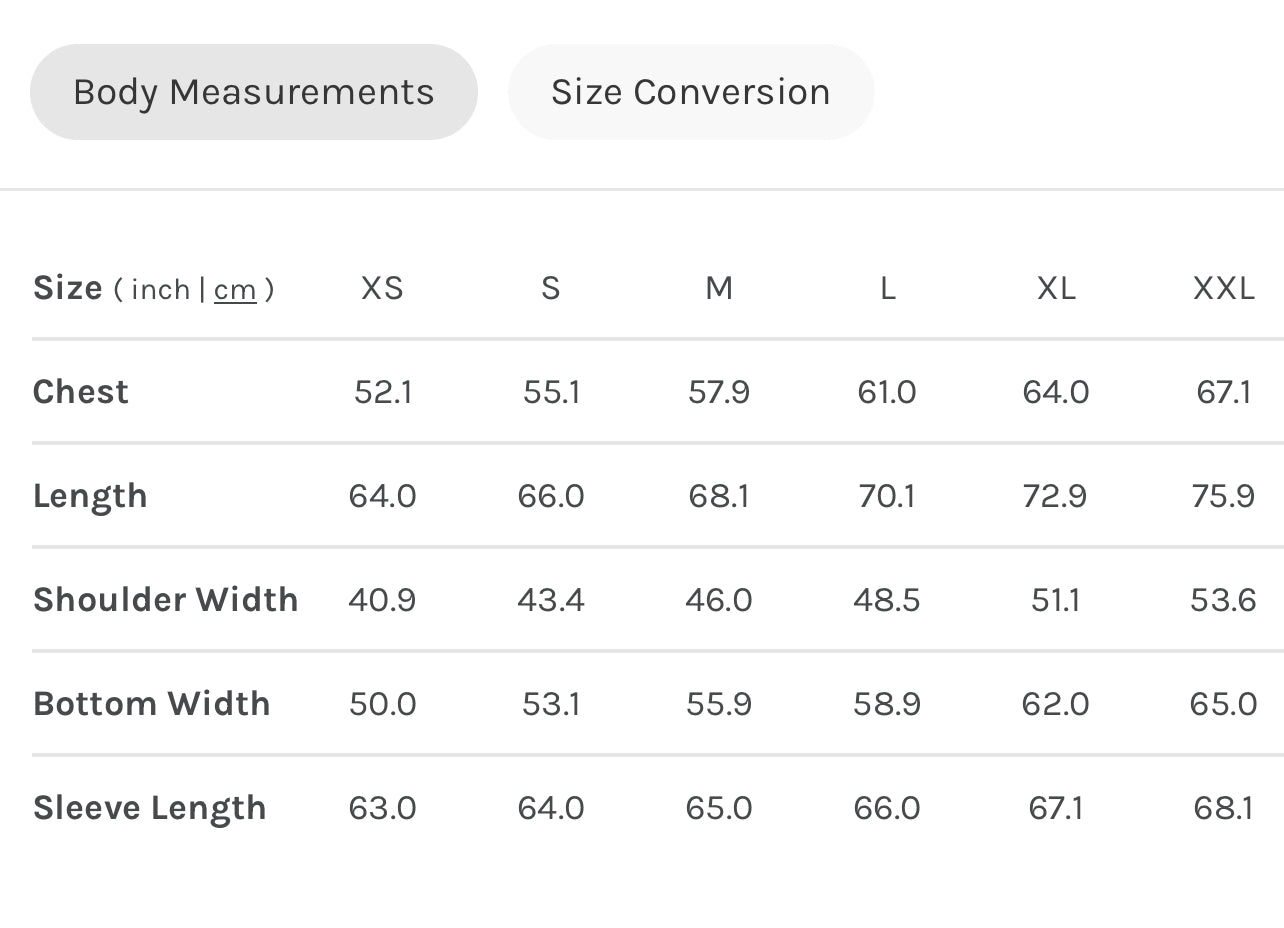Click the S size column header
The width and height of the screenshot is (1284, 928).
(551, 288)
